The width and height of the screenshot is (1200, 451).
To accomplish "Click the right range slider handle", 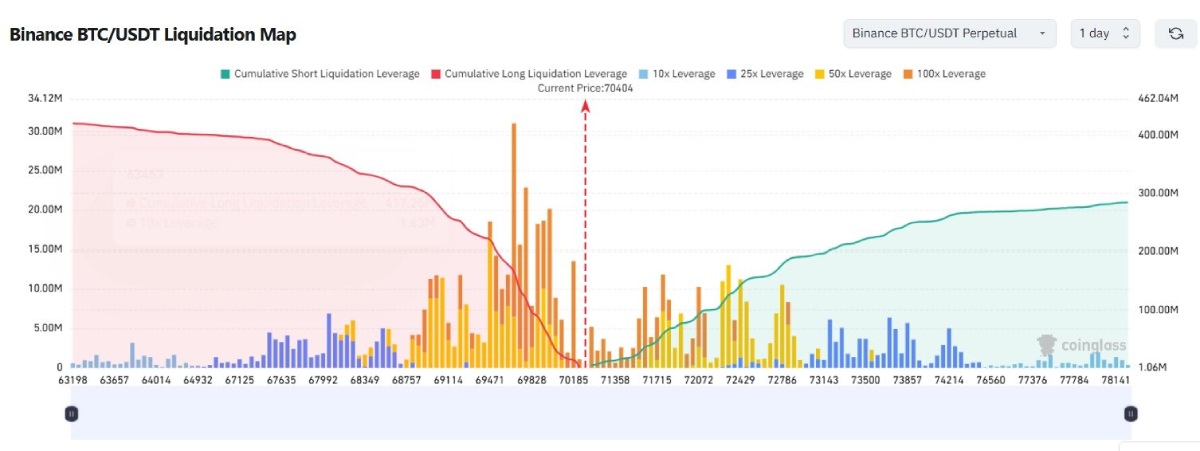I will point(1130,412).
